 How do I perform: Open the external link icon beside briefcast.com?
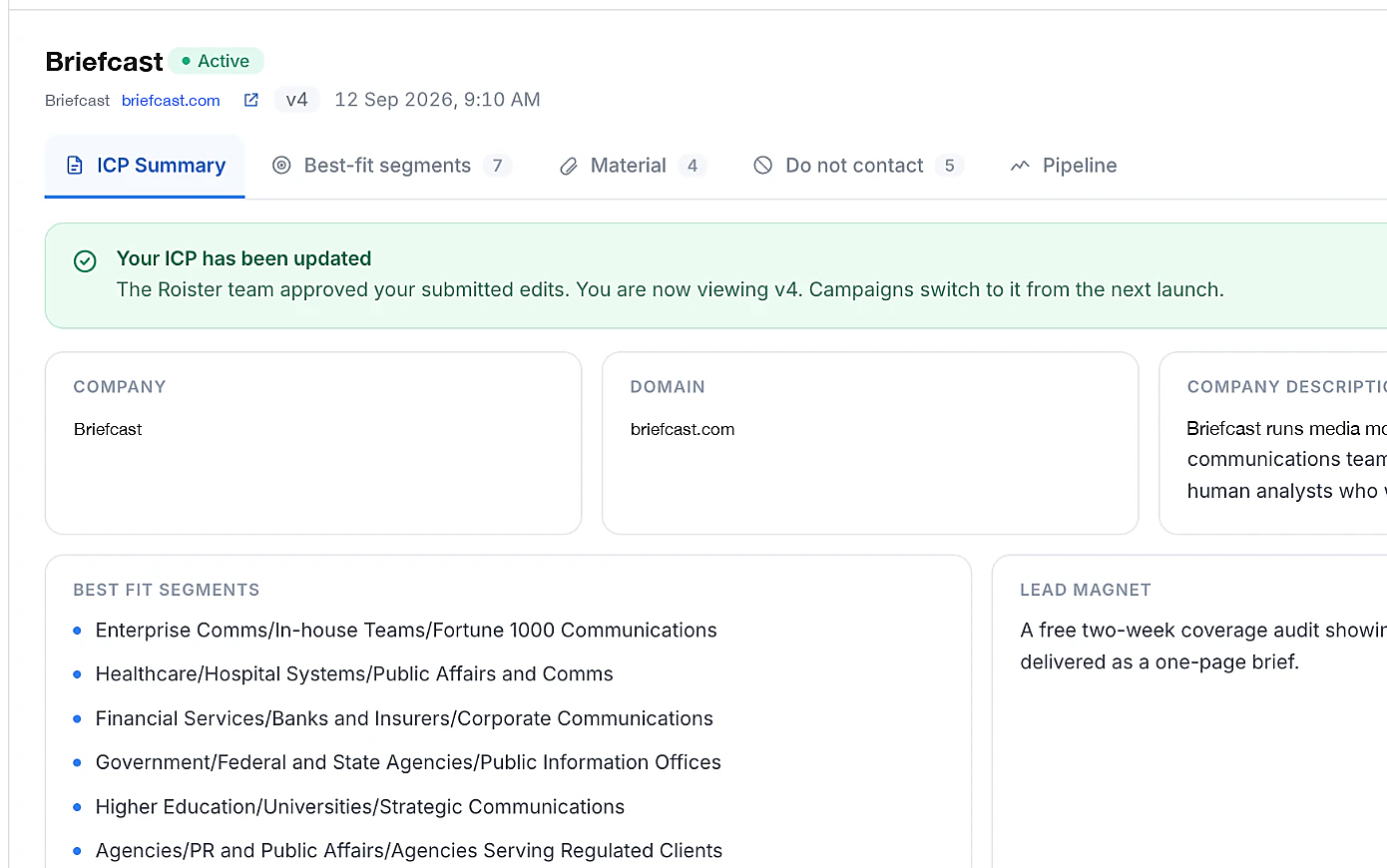(251, 100)
